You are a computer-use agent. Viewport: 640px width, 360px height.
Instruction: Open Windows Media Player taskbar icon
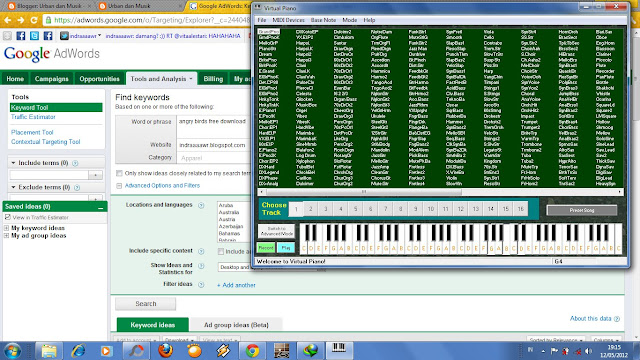(107, 351)
